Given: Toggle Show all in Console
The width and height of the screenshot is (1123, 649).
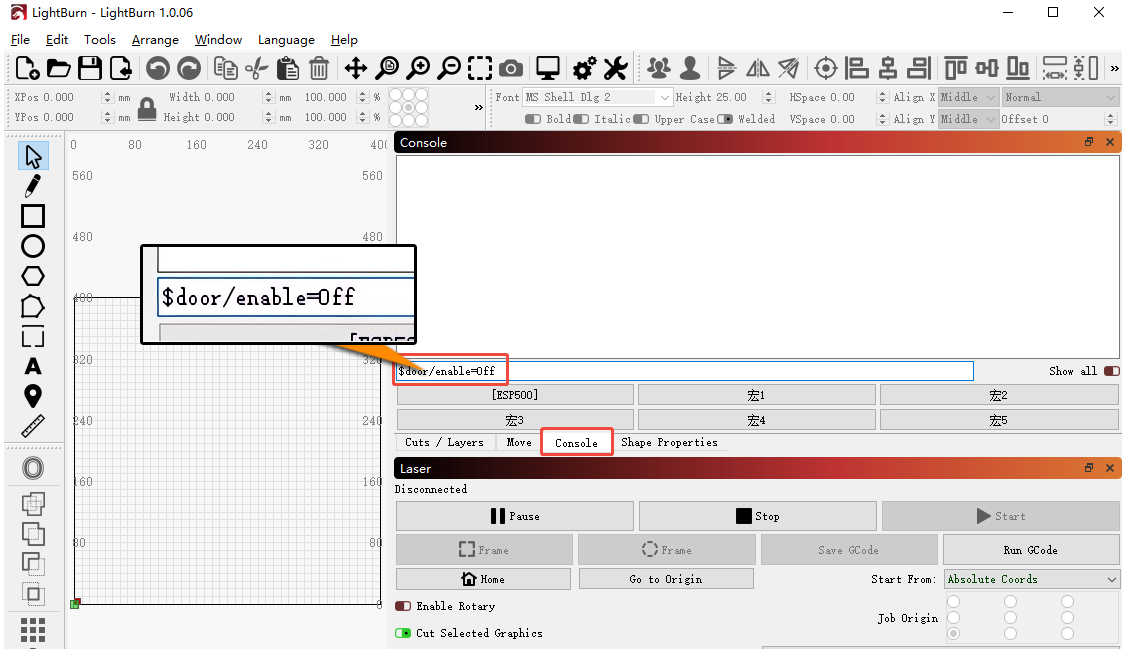Looking at the screenshot, I should tap(1112, 371).
